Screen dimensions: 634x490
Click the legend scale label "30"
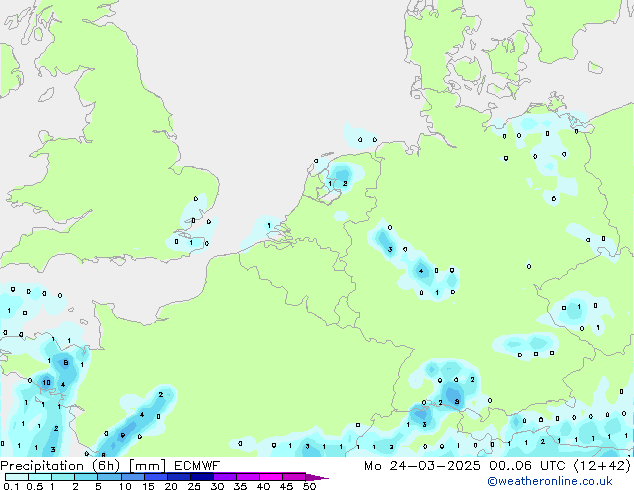pyautogui.click(x=217, y=486)
